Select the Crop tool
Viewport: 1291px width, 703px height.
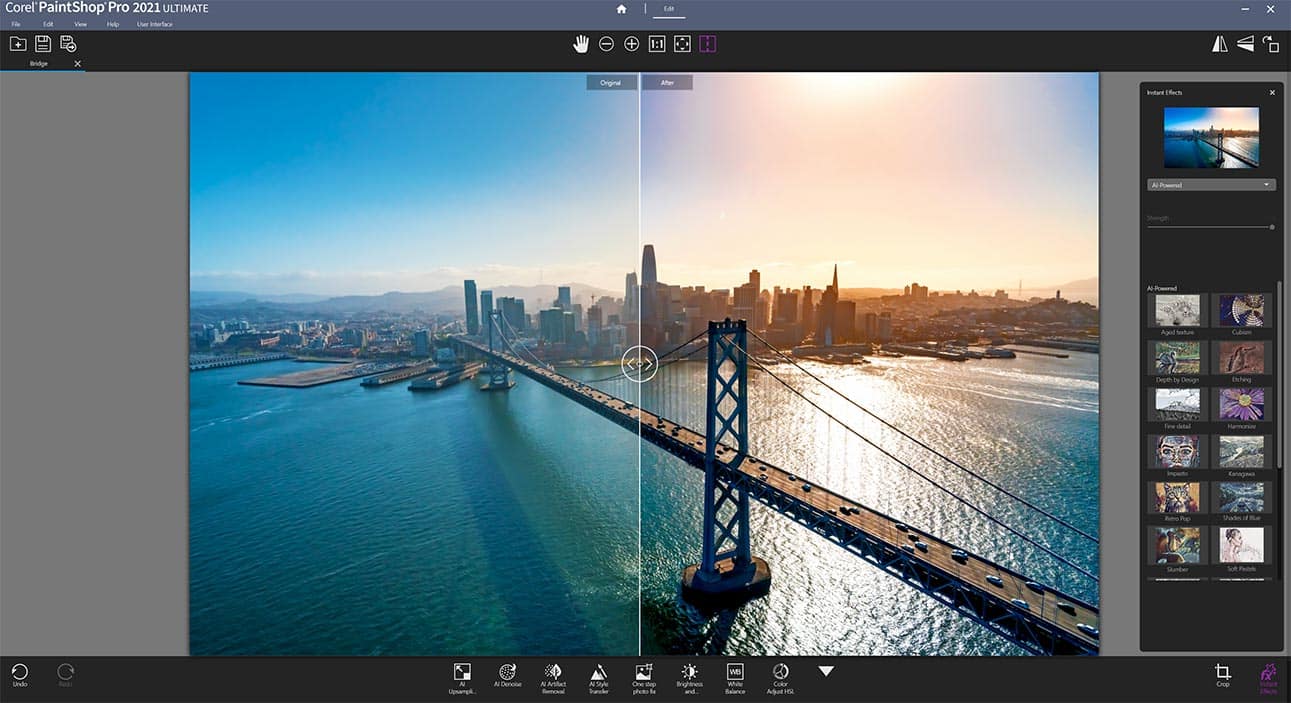pyautogui.click(x=1222, y=676)
